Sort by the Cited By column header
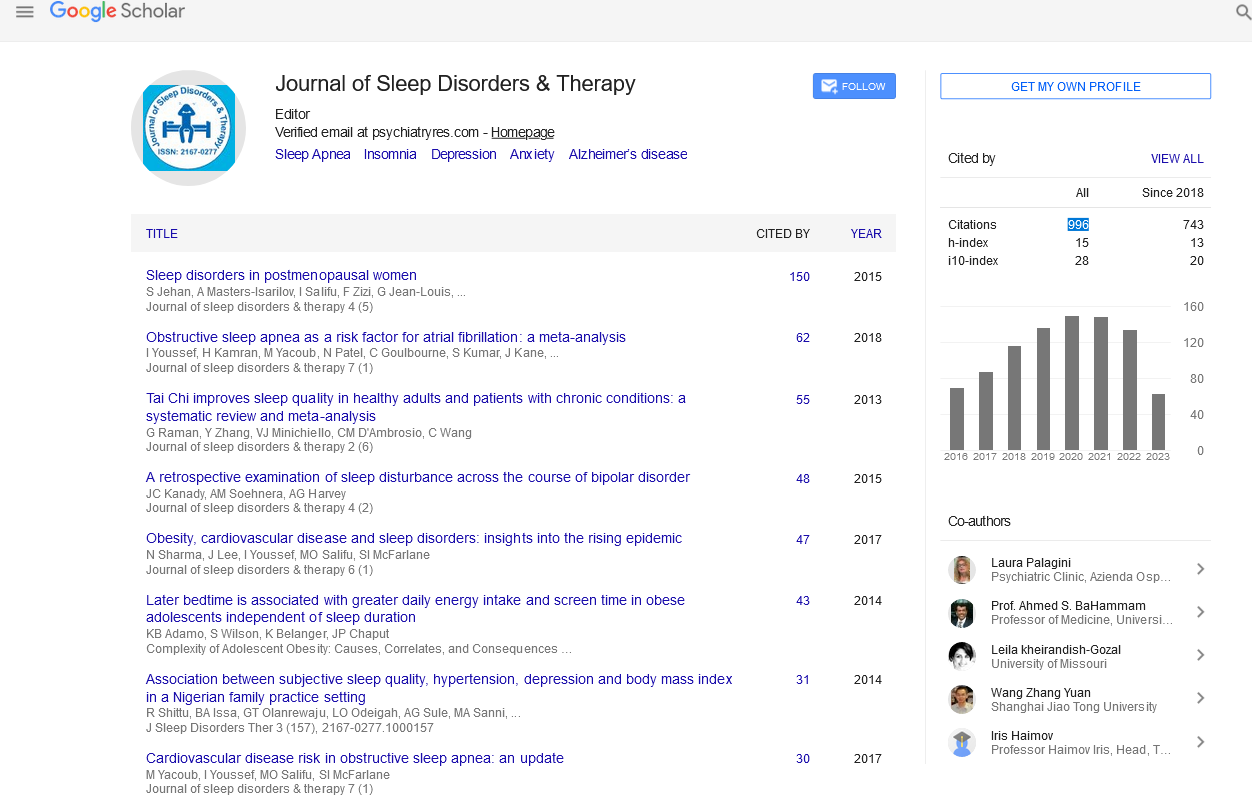The height and width of the screenshot is (795, 1252). click(782, 234)
